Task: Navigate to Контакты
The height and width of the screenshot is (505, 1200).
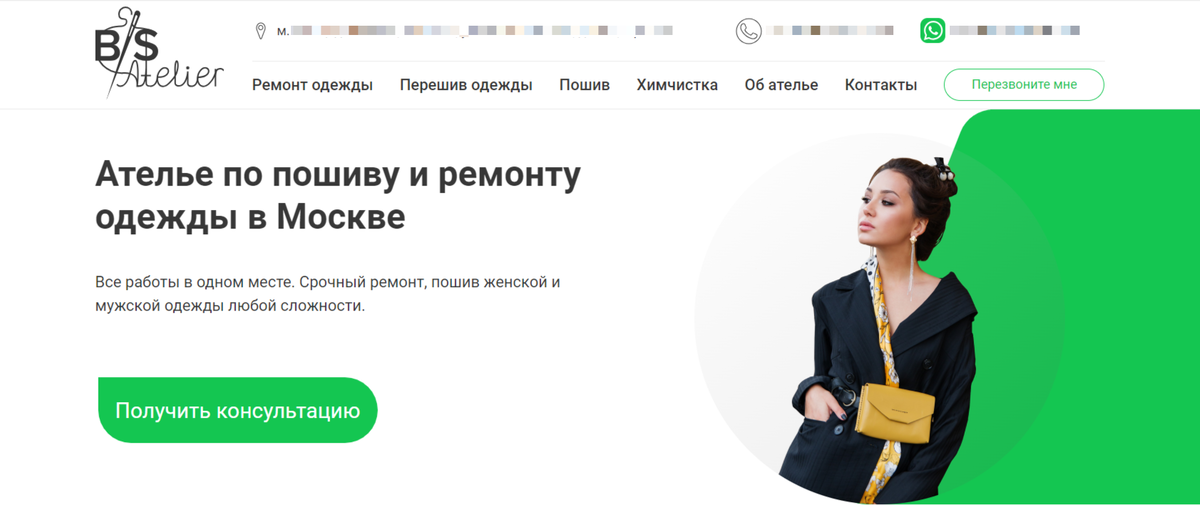Action: point(881,85)
